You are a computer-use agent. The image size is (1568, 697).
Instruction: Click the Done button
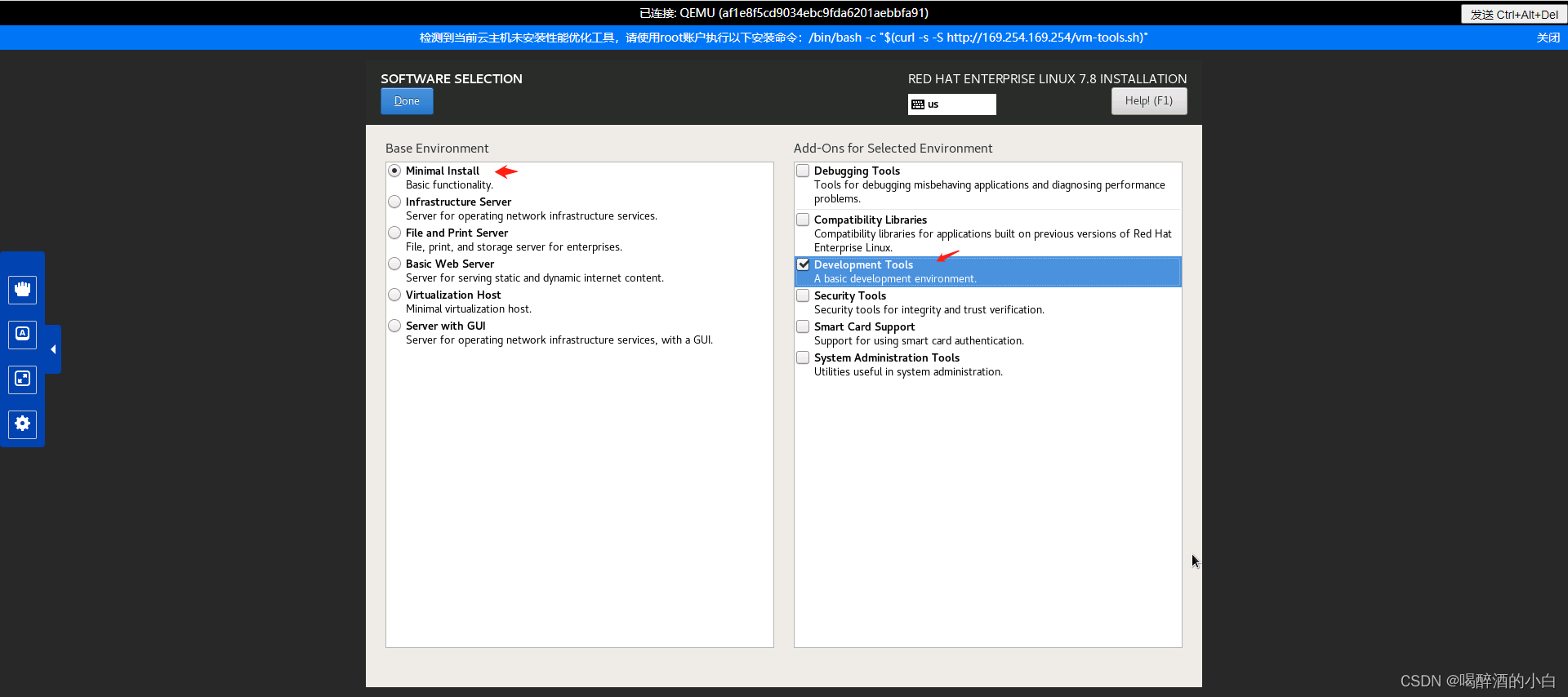(407, 101)
